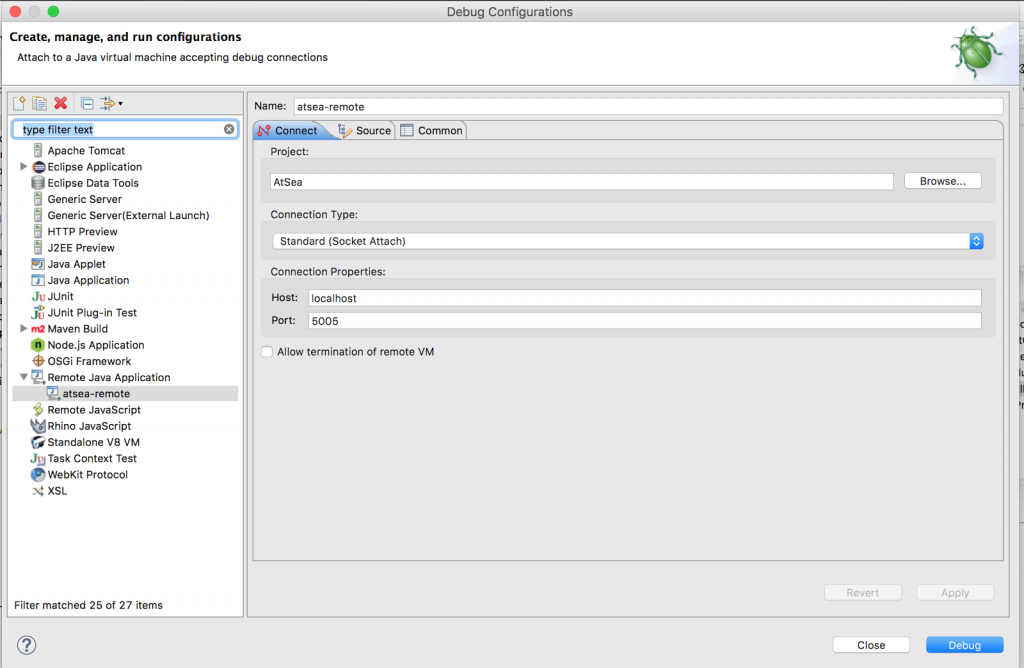Screen dimensions: 1024x668
Task: Browse for a different project
Action: pyautogui.click(x=941, y=180)
